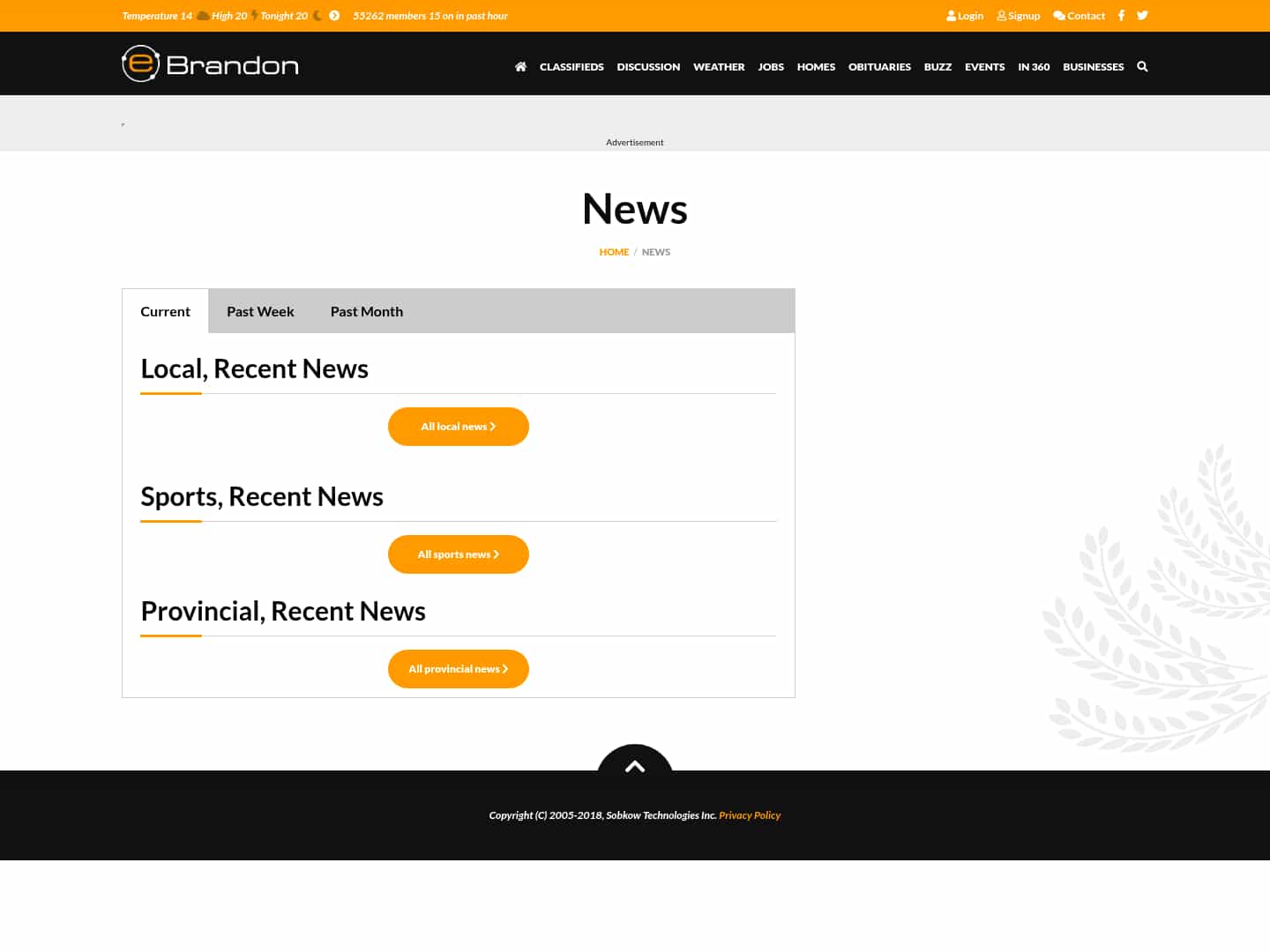Click the All provincial news button
The image size is (1270, 952).
(x=459, y=669)
